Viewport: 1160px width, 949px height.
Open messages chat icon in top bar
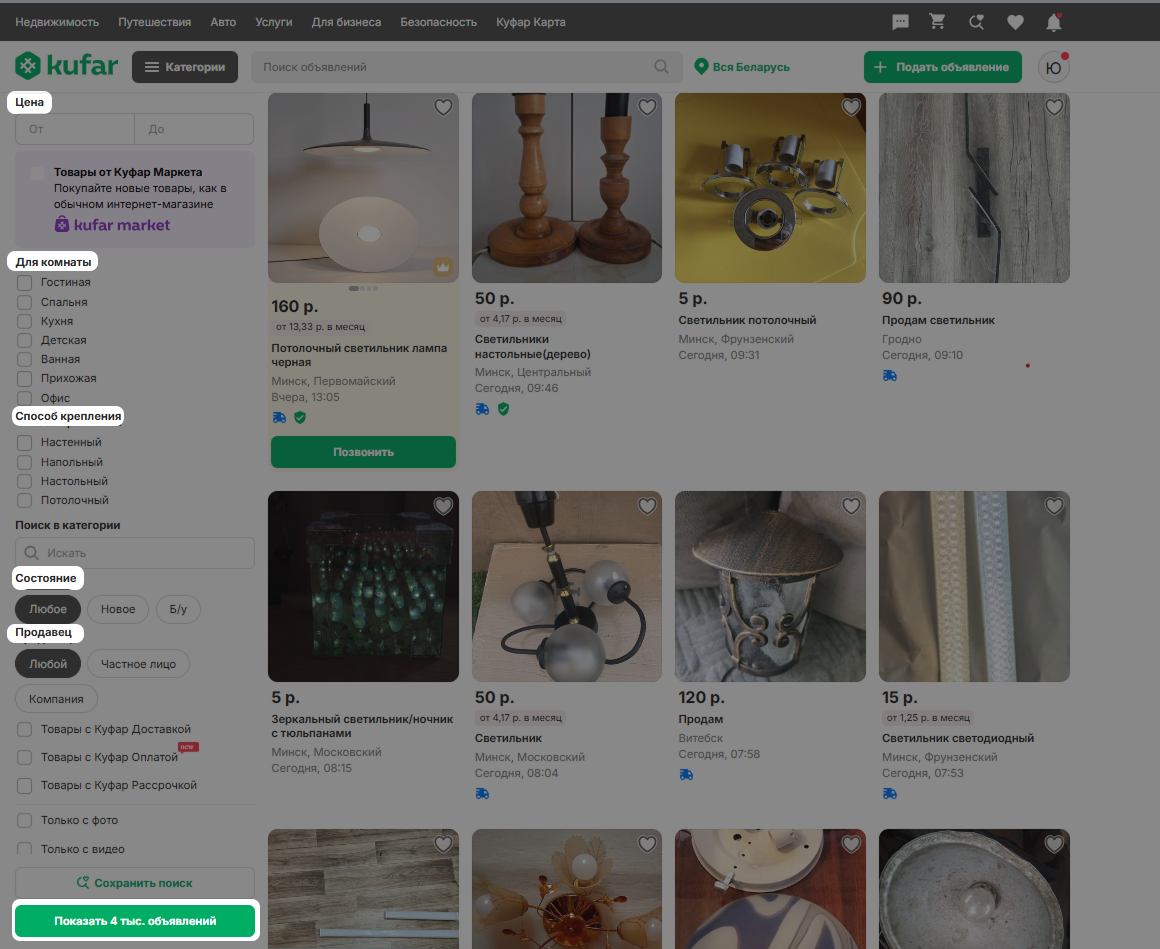pyautogui.click(x=900, y=22)
